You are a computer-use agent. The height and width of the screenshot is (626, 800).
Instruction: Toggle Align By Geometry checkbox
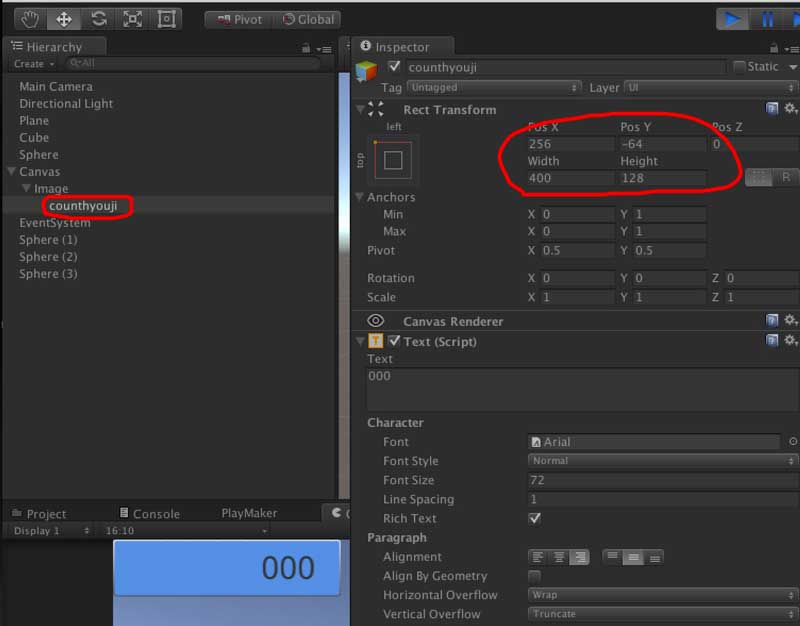(534, 577)
